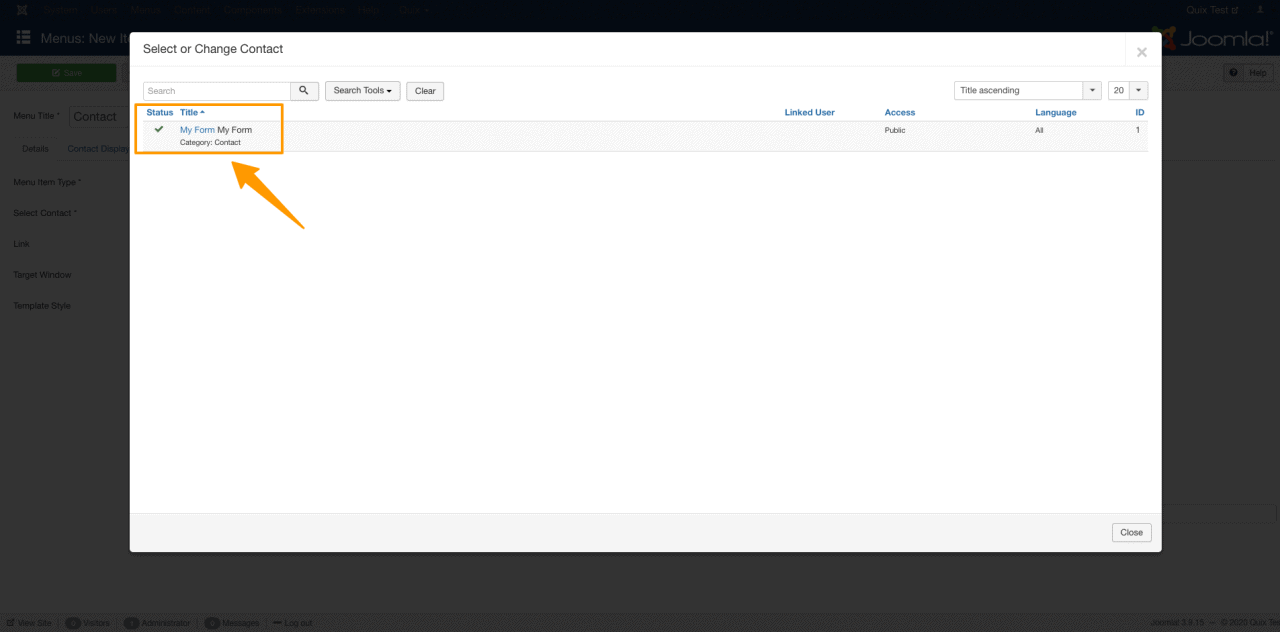The image size is (1280, 632).
Task: Click the magnifier search button
Action: point(304,91)
